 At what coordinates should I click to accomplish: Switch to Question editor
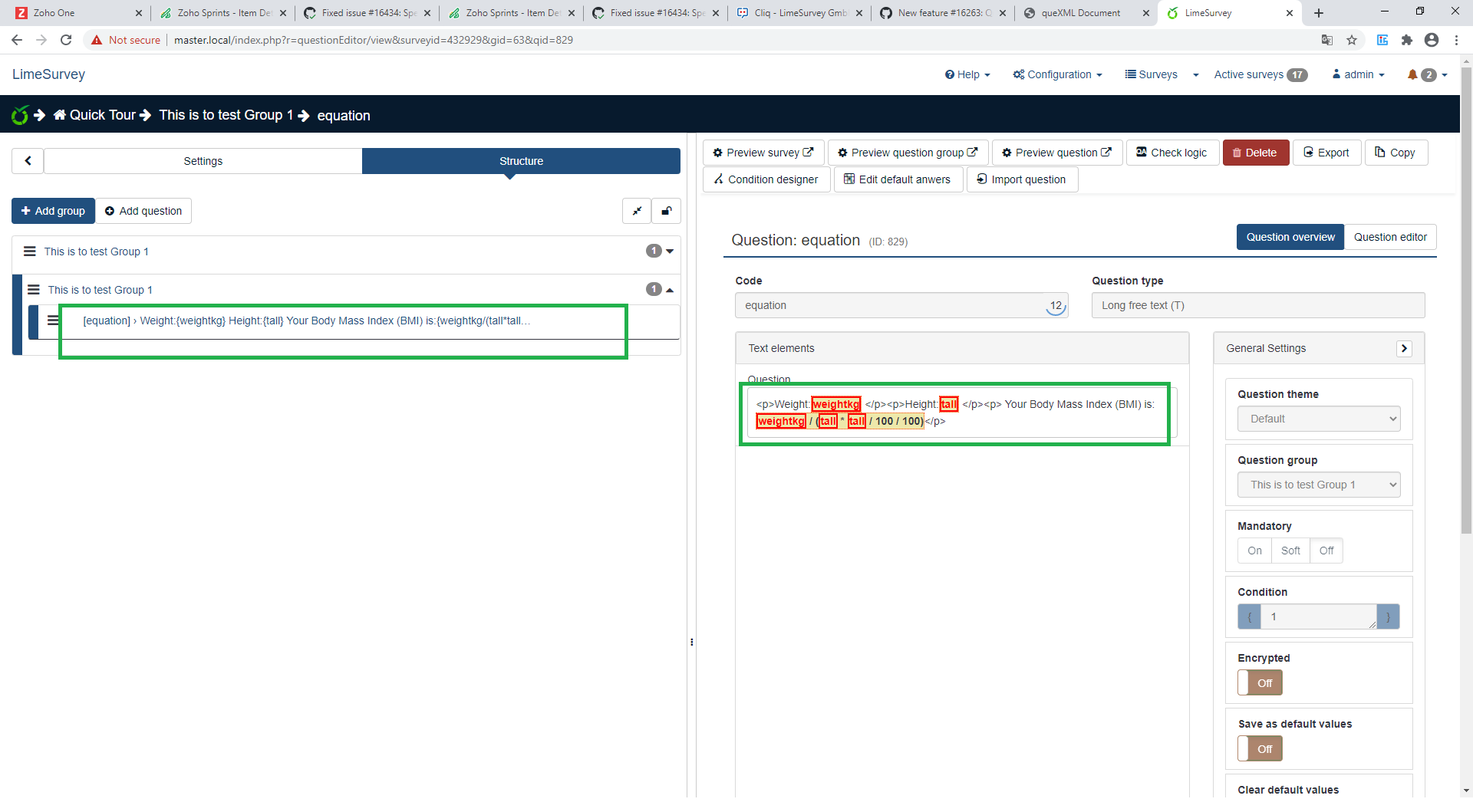click(1390, 237)
